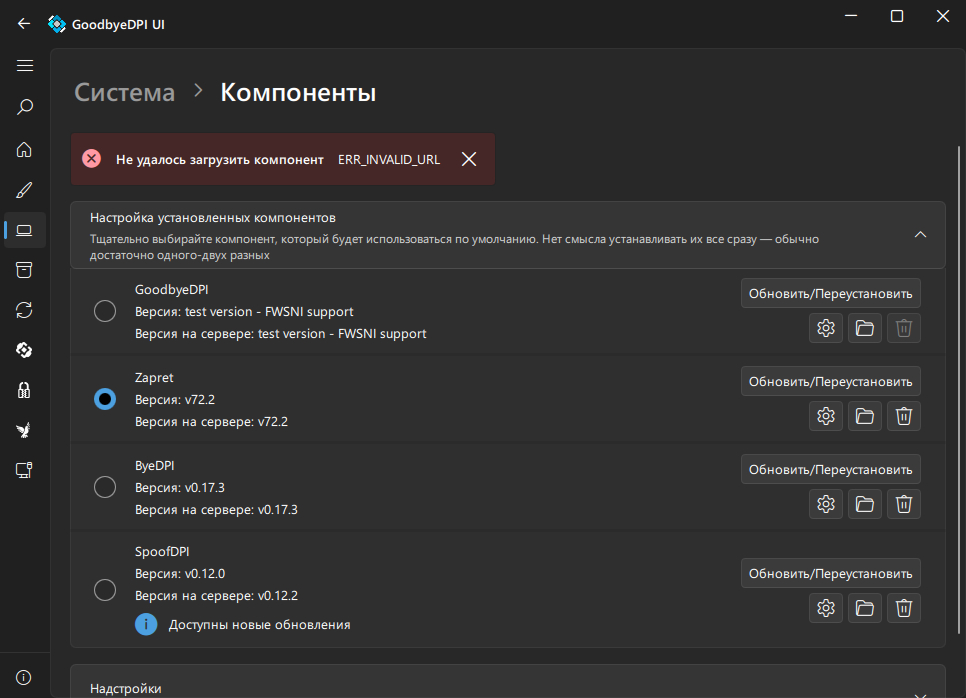Open the brush personalization sidebar icon
Image resolution: width=966 pixels, height=698 pixels.
click(x=25, y=190)
